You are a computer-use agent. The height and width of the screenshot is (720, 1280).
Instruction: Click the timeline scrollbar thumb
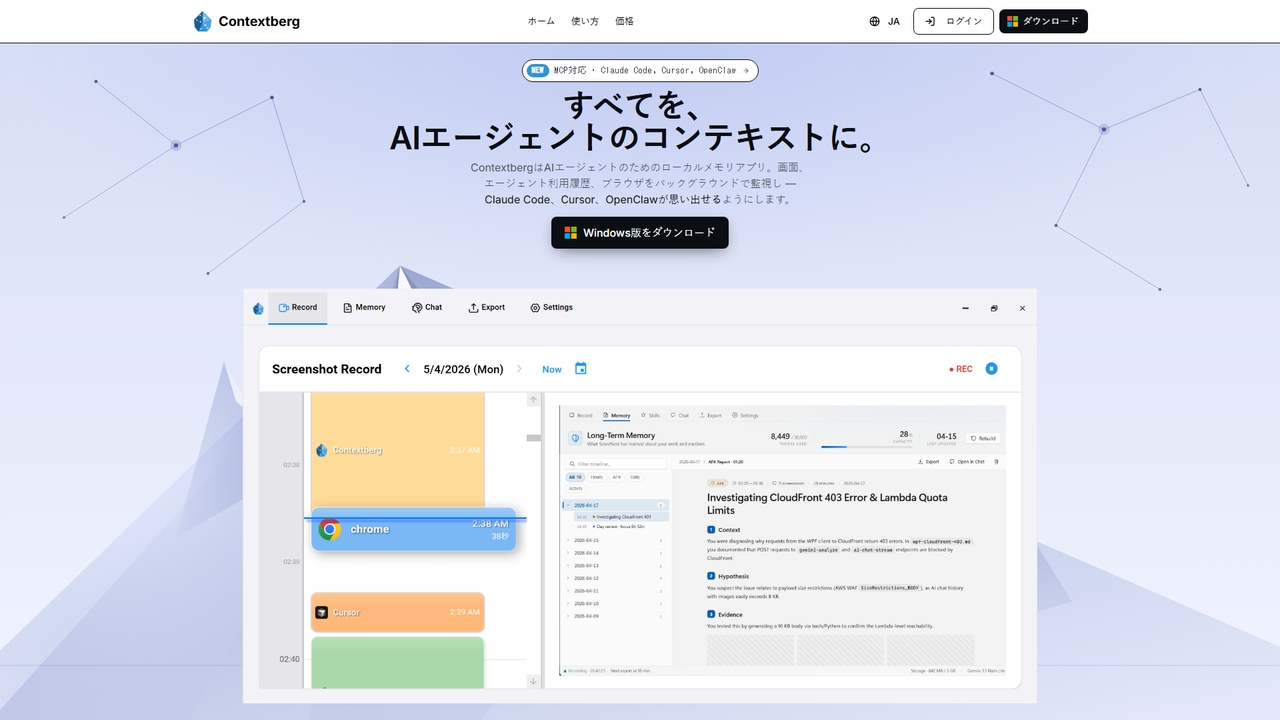pyautogui.click(x=534, y=438)
